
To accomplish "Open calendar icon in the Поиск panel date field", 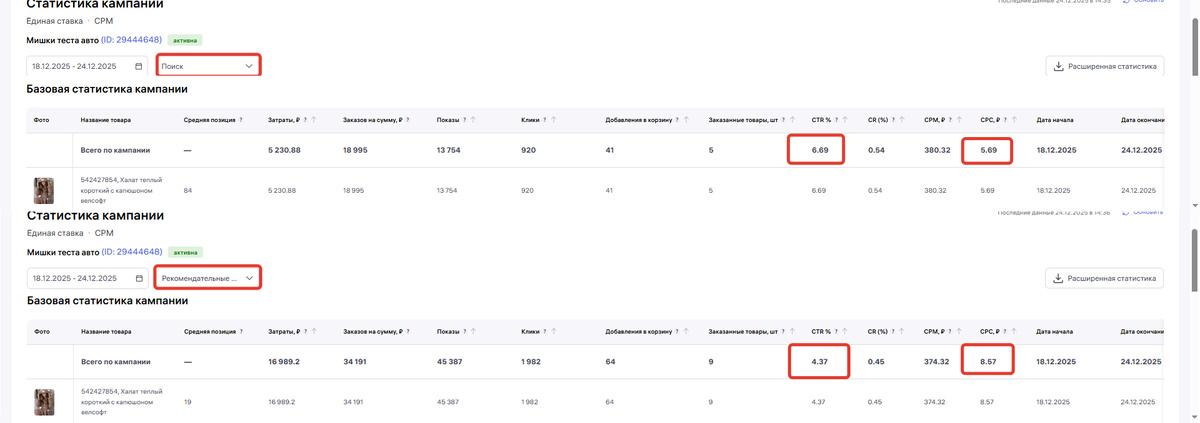I will pos(139,66).
